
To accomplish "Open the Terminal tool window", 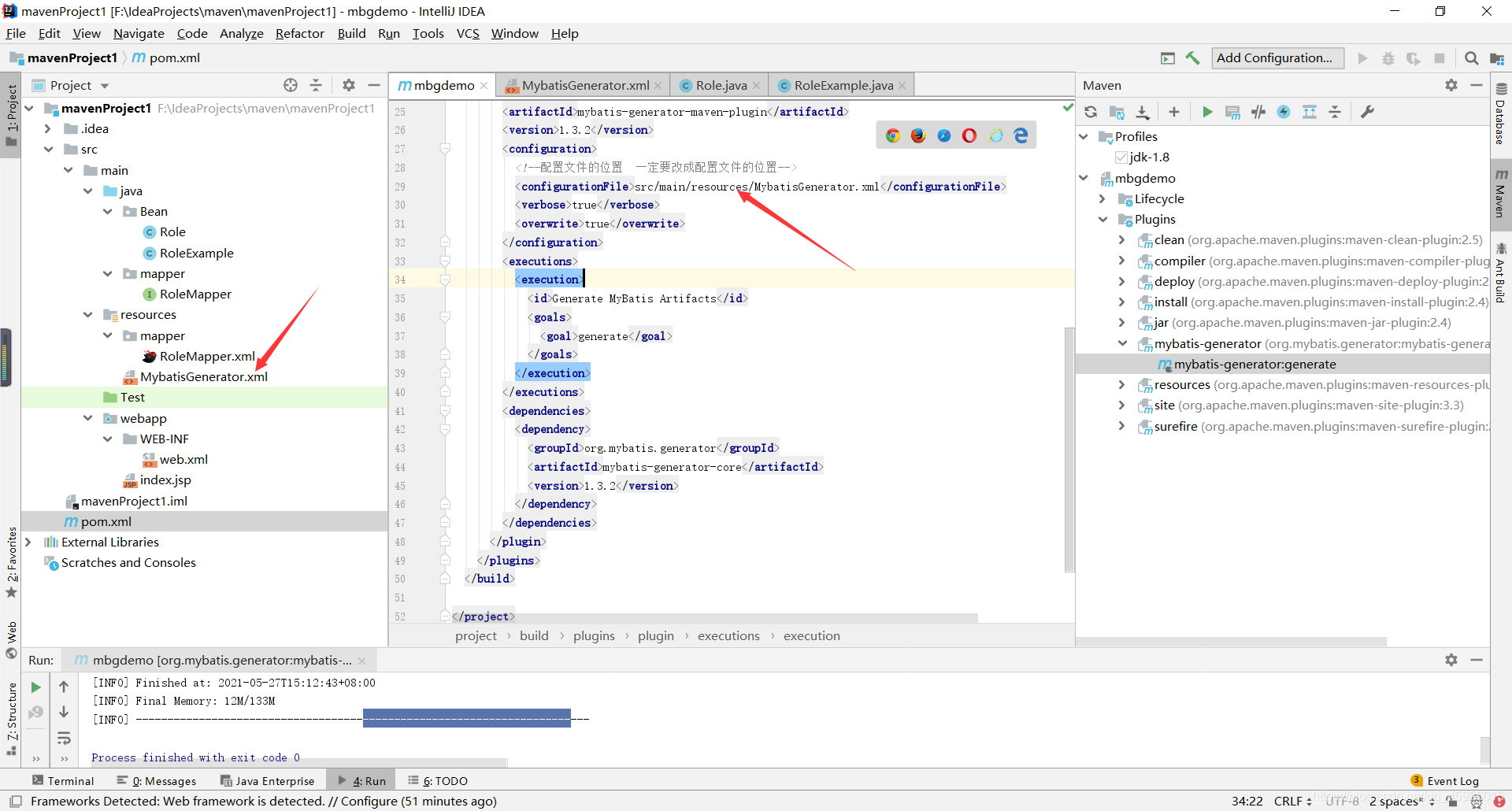I will 63,780.
